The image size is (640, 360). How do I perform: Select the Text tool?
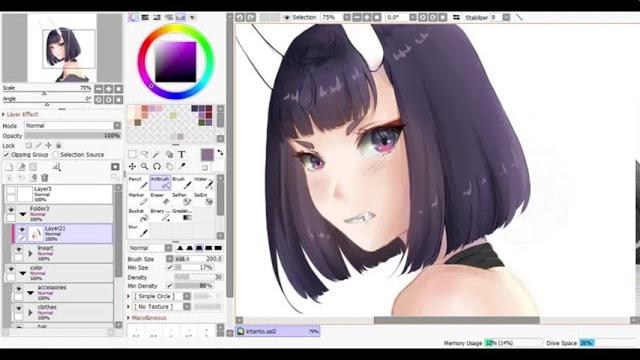(182, 154)
